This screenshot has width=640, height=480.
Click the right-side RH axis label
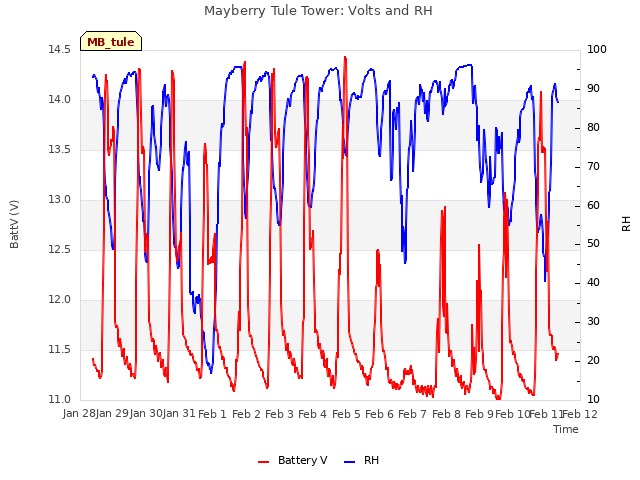[x=626, y=224]
